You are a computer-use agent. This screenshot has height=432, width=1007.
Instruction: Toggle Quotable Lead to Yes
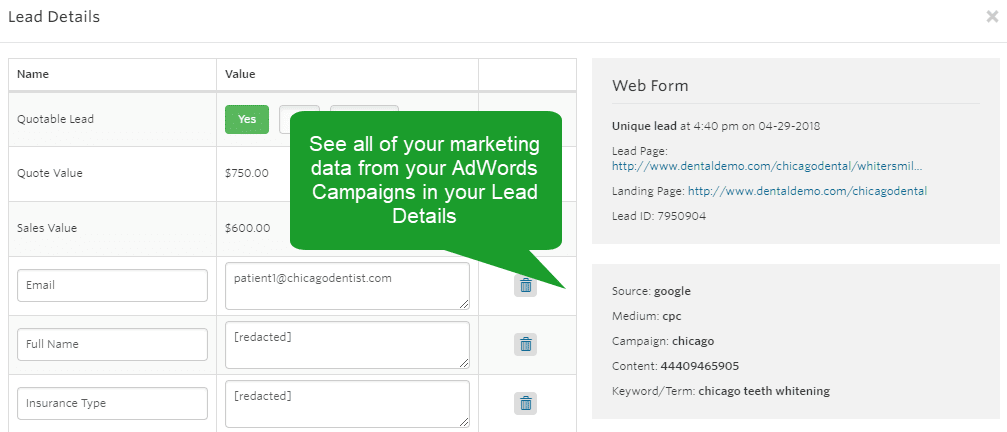click(247, 119)
